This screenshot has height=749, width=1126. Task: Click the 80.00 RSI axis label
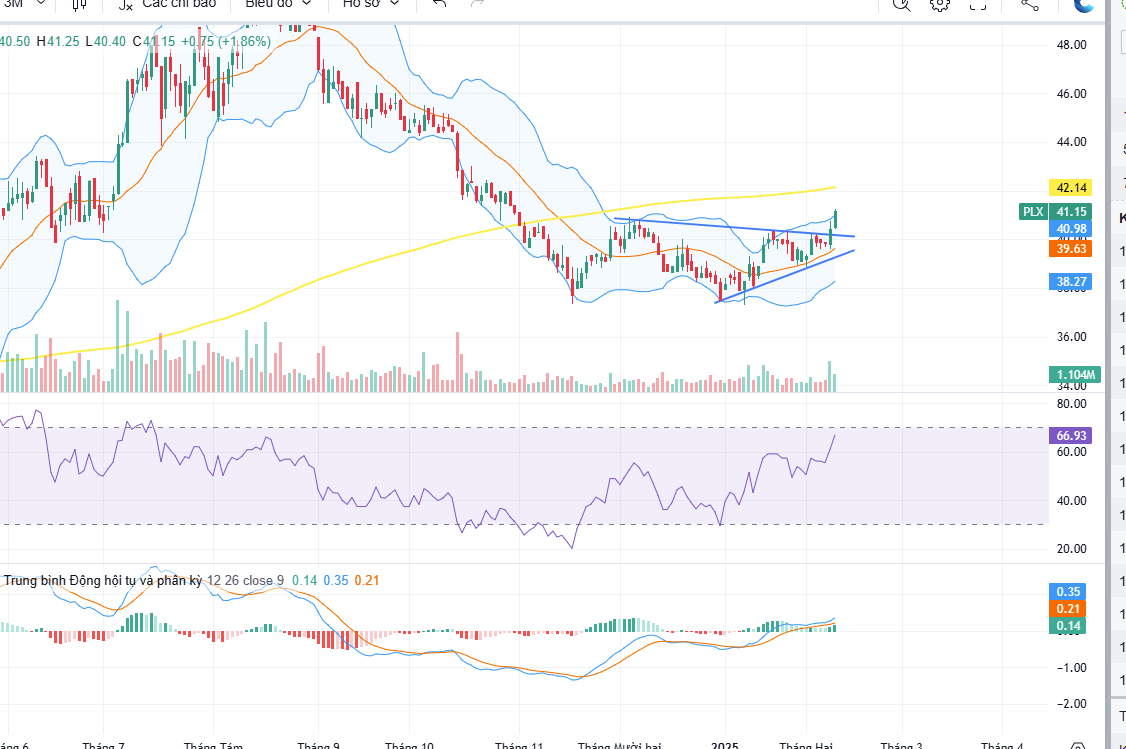point(1071,404)
